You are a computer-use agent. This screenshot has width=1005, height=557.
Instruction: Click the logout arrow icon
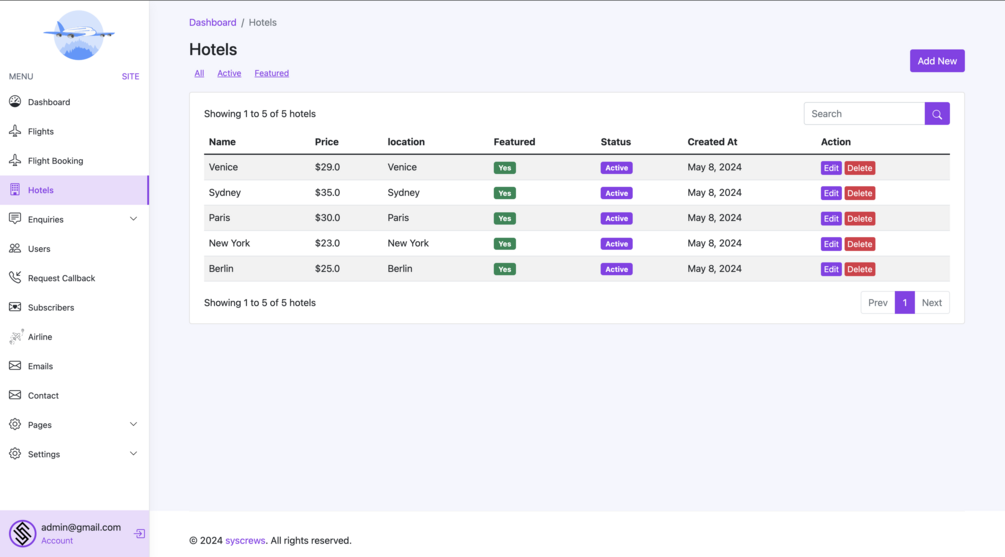pyautogui.click(x=139, y=534)
